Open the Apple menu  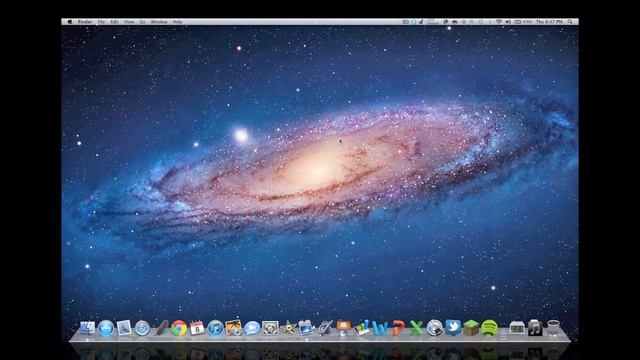pyautogui.click(x=70, y=22)
